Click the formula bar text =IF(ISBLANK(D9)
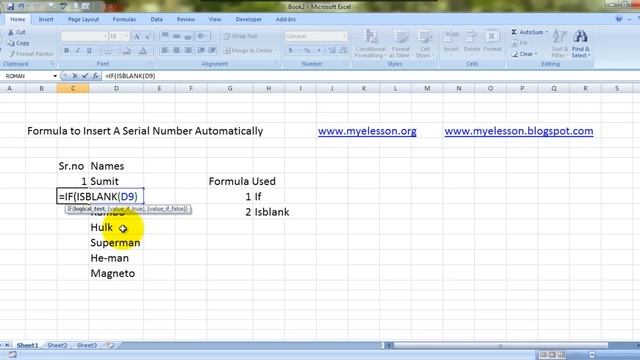Image resolution: width=640 pixels, height=360 pixels. point(130,76)
